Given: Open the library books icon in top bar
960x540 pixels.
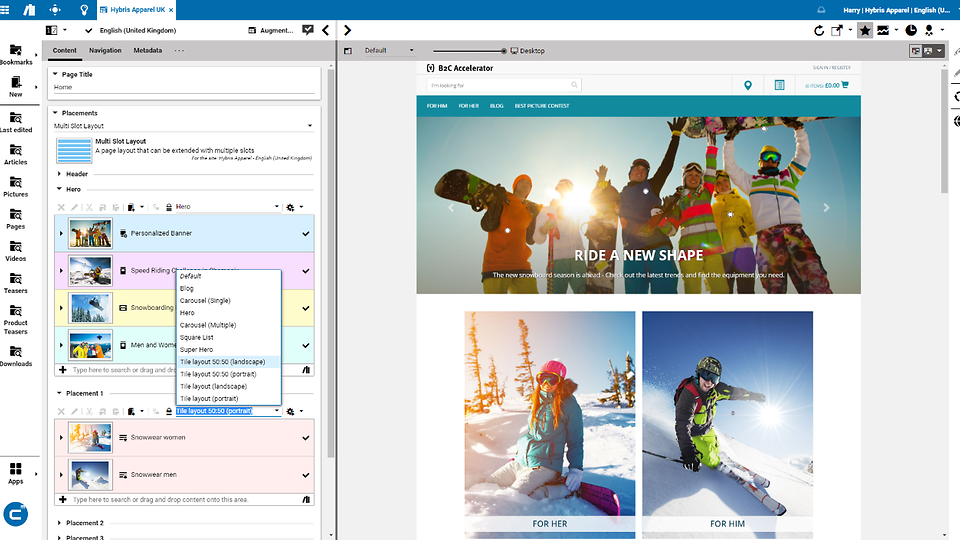Looking at the screenshot, I should coord(29,10).
